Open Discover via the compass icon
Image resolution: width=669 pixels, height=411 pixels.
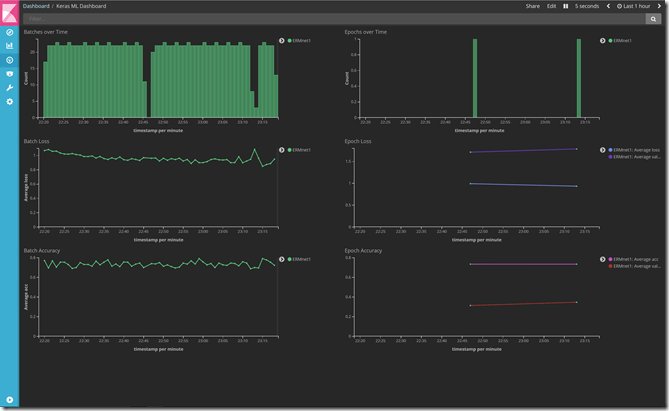[x=9, y=32]
